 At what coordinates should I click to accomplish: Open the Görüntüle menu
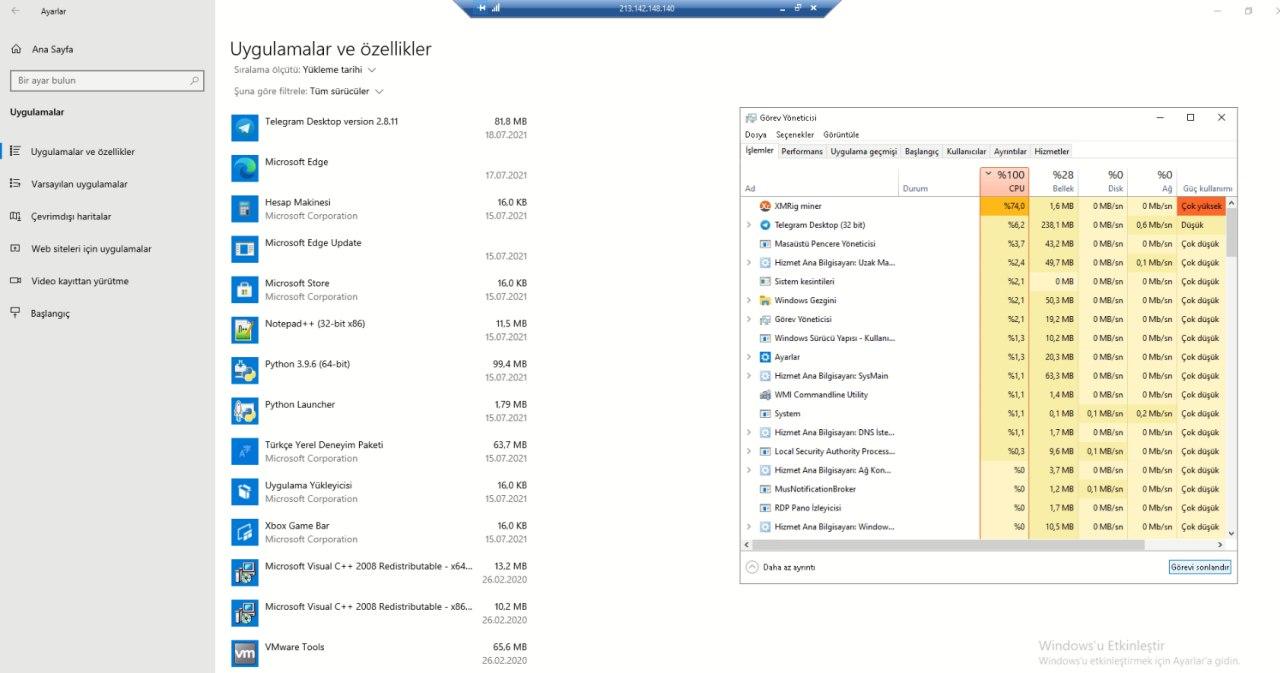point(841,135)
